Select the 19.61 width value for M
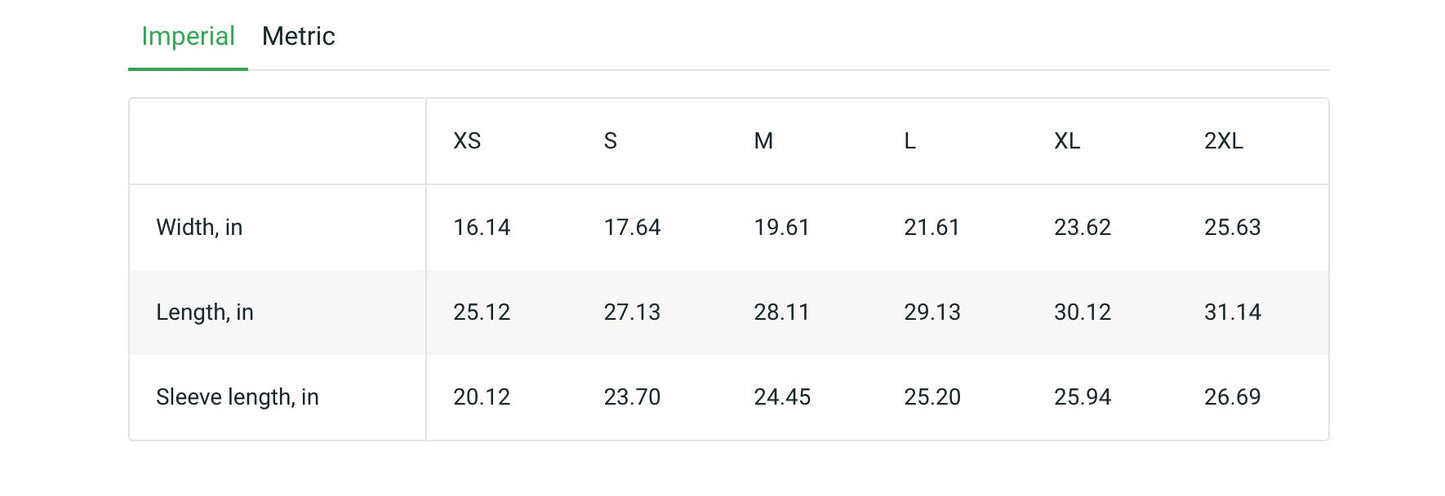 (x=781, y=228)
